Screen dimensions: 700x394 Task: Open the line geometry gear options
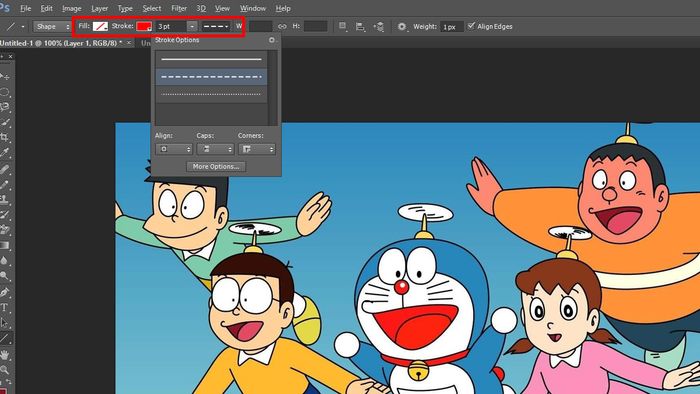point(402,27)
